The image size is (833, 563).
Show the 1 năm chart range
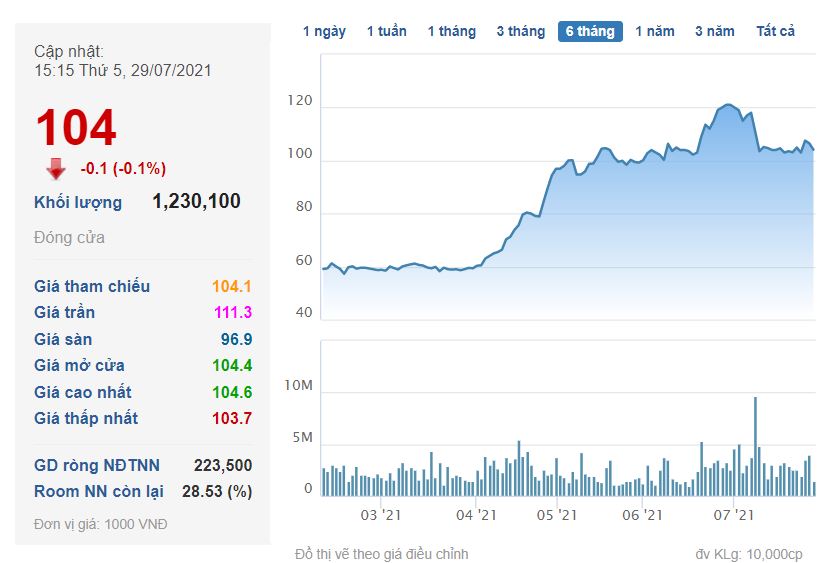[654, 31]
